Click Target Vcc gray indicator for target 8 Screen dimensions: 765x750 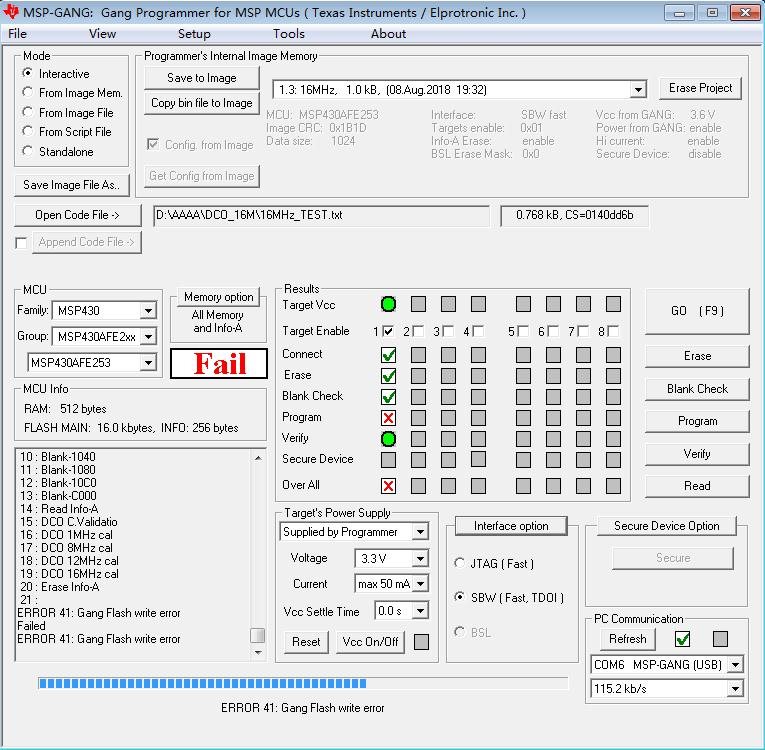[x=613, y=304]
